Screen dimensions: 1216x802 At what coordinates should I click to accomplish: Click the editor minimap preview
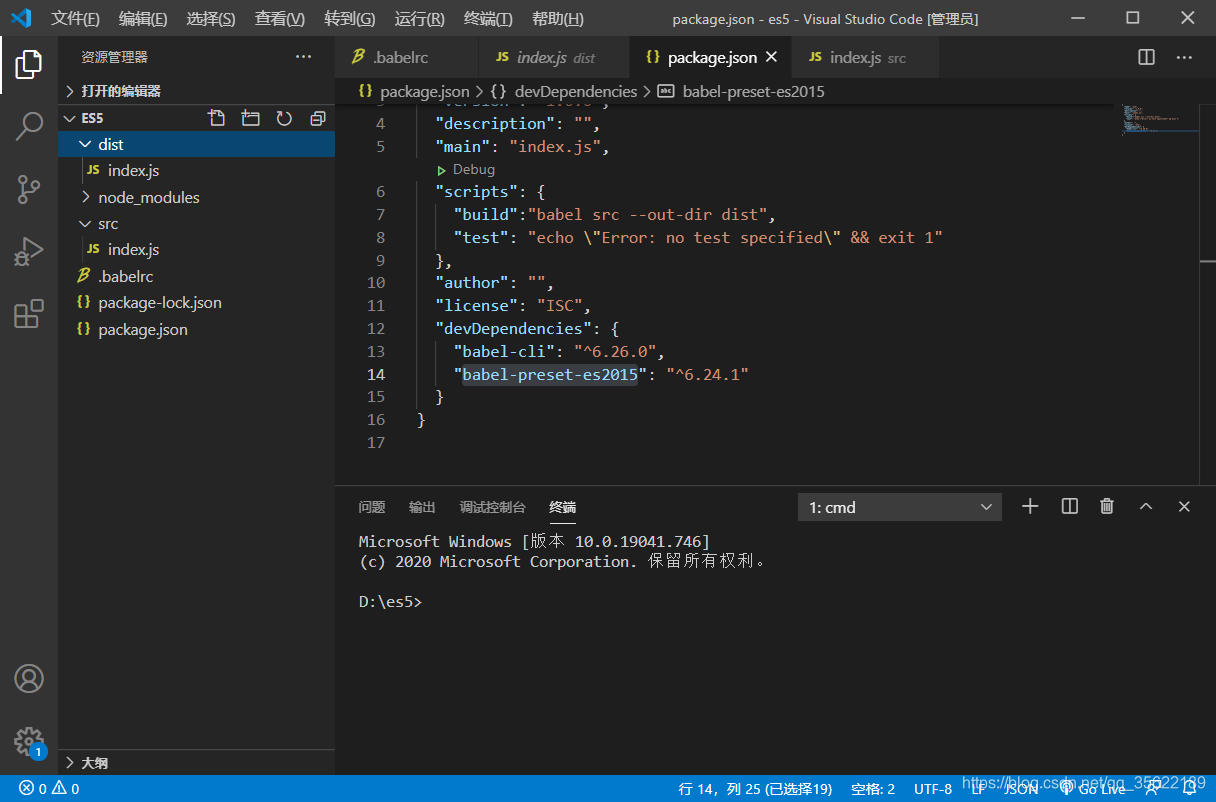point(1158,118)
